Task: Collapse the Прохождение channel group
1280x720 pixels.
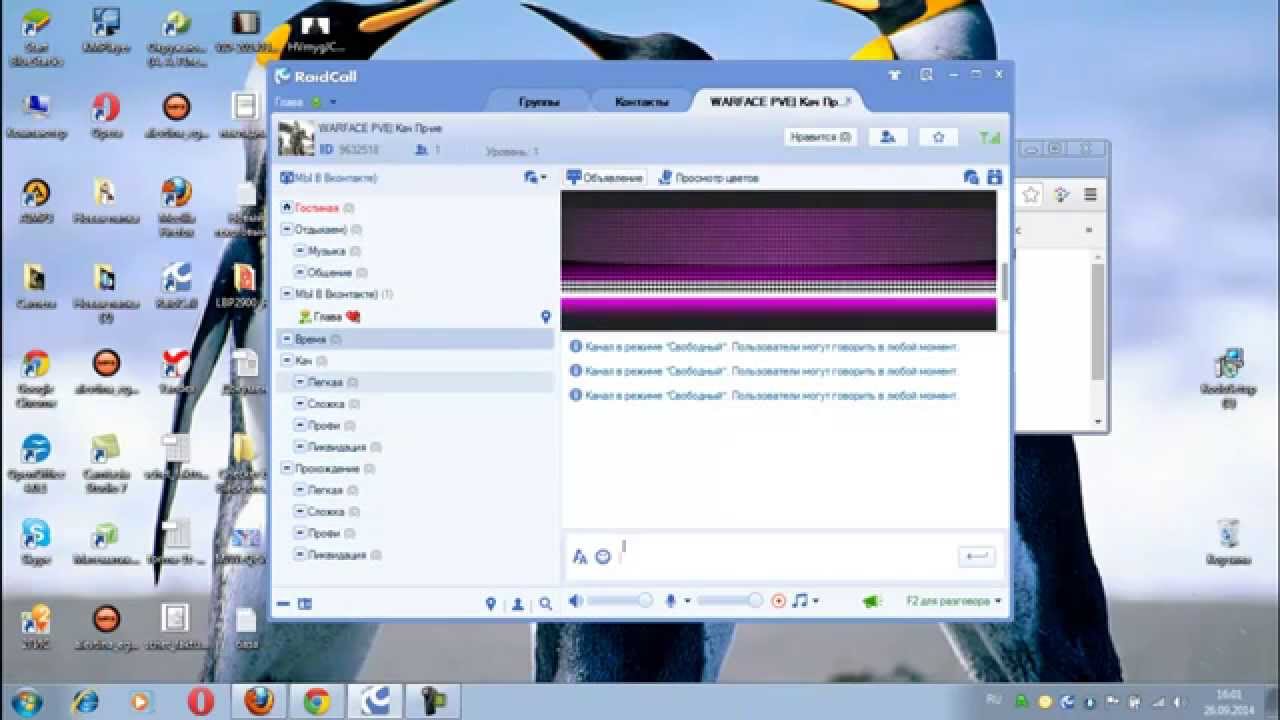Action: pos(287,468)
